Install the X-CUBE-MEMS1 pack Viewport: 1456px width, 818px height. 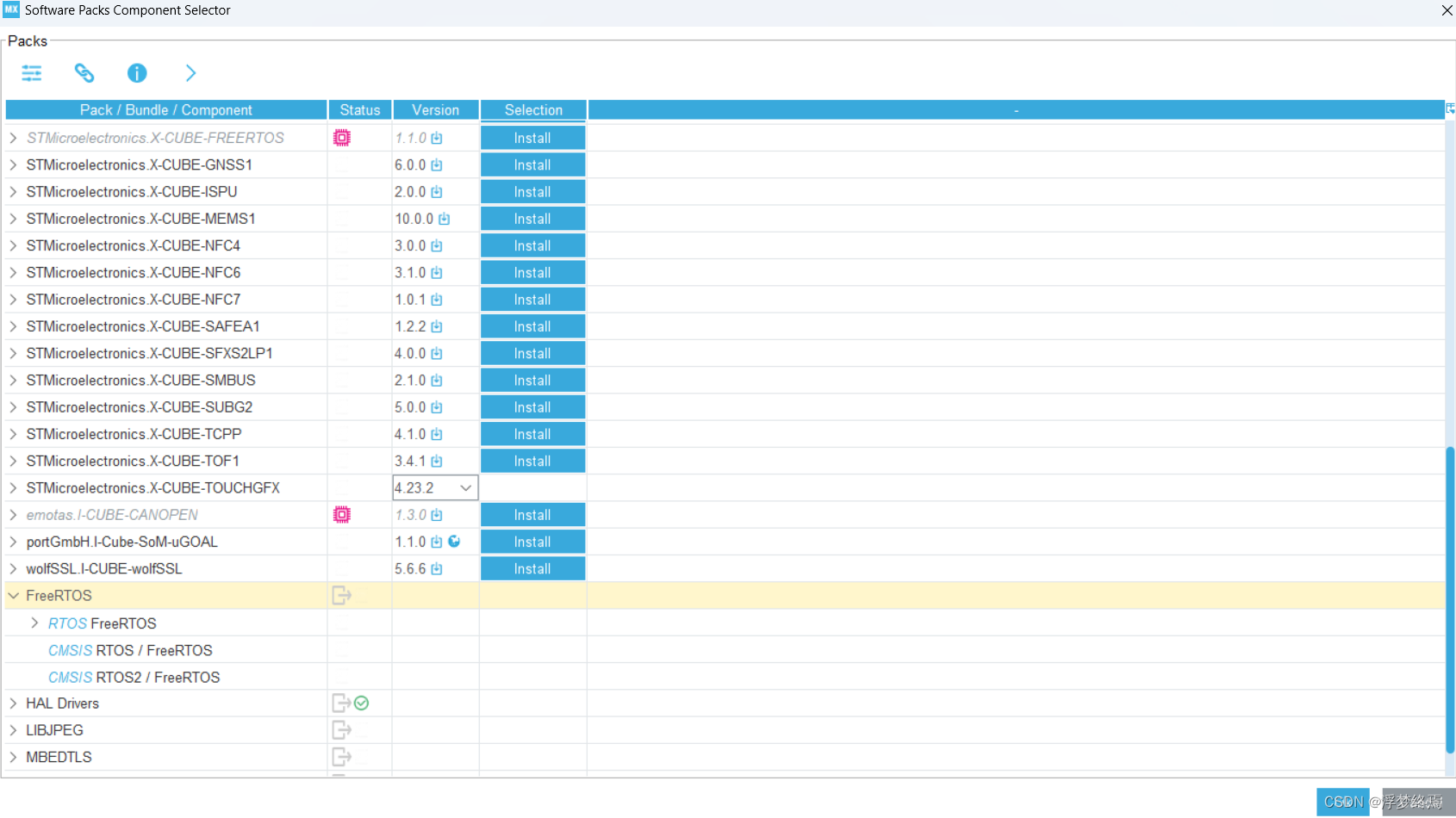532,220
